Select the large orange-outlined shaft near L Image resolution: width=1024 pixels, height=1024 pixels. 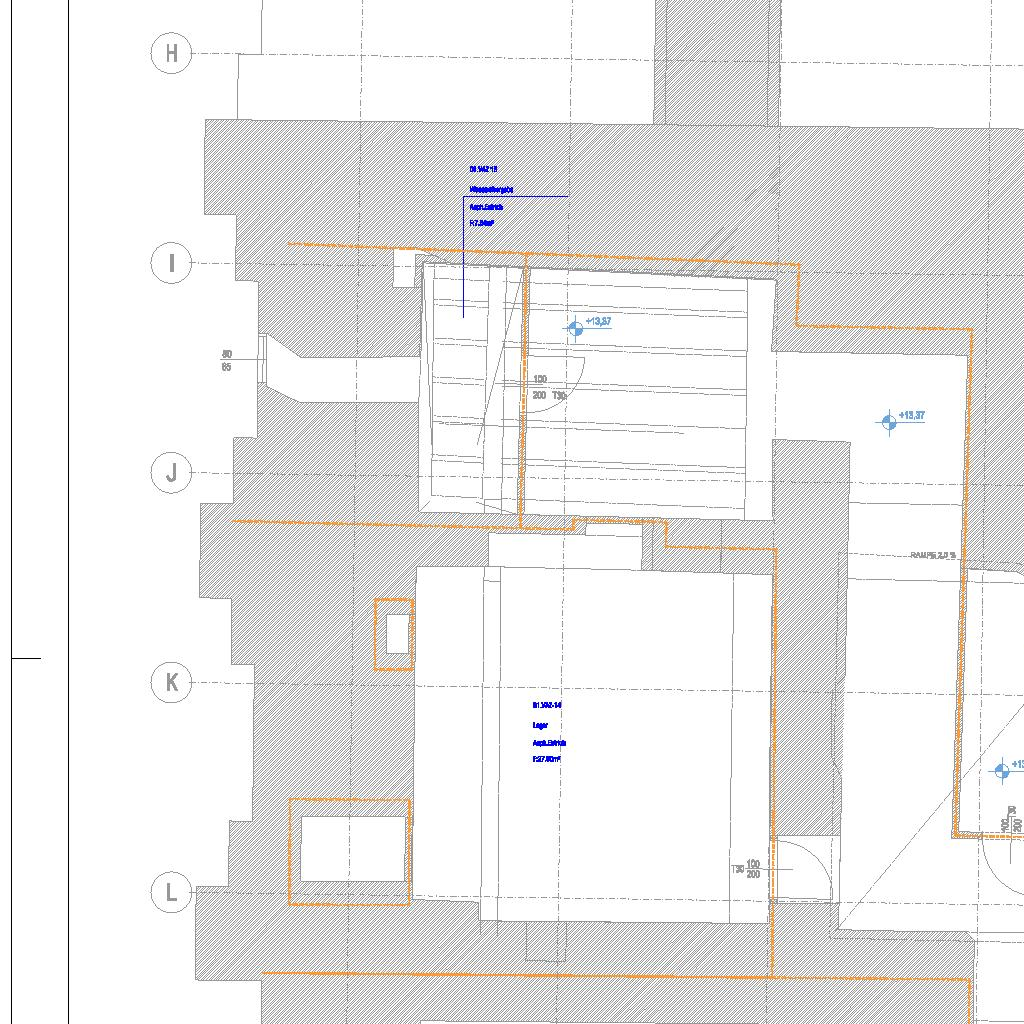click(350, 851)
